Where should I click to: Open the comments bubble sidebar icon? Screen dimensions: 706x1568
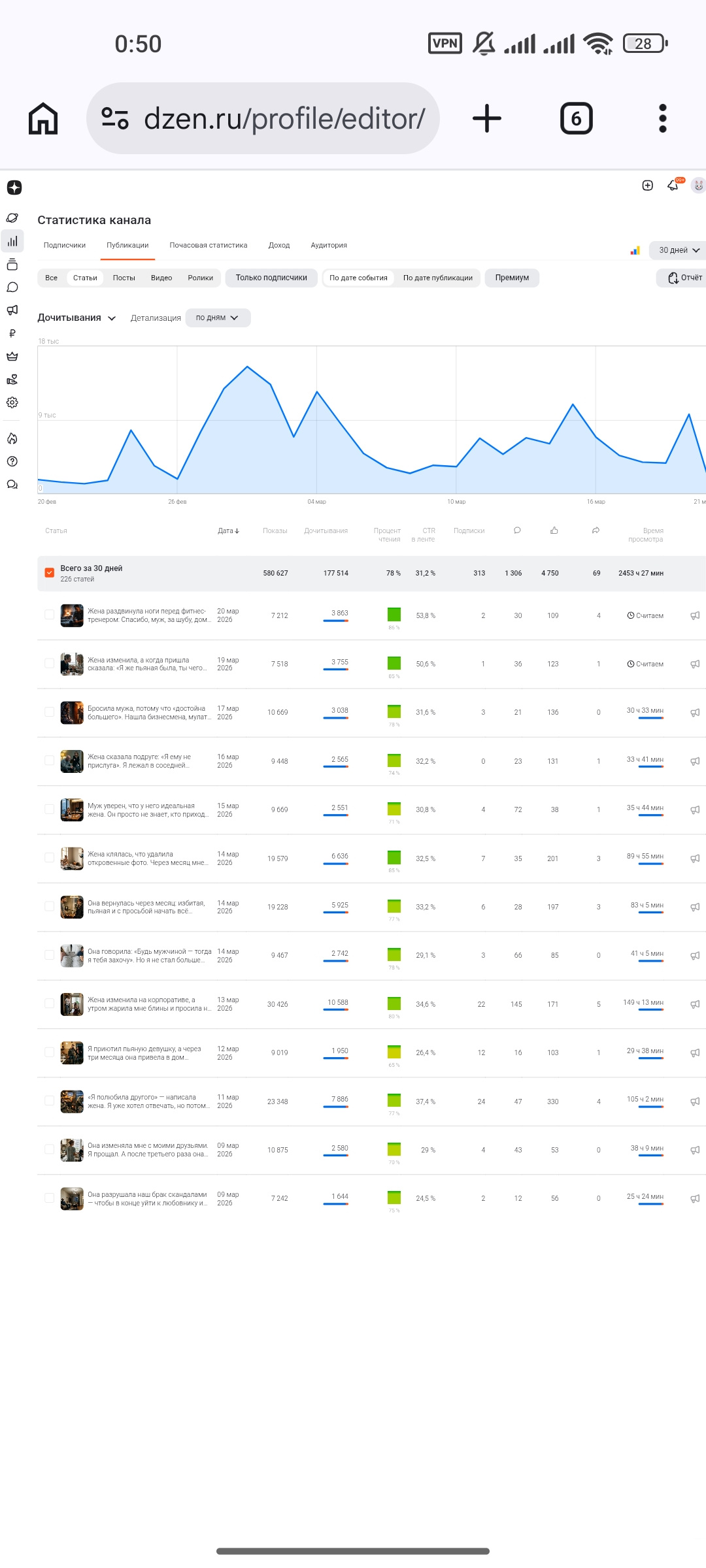12,287
